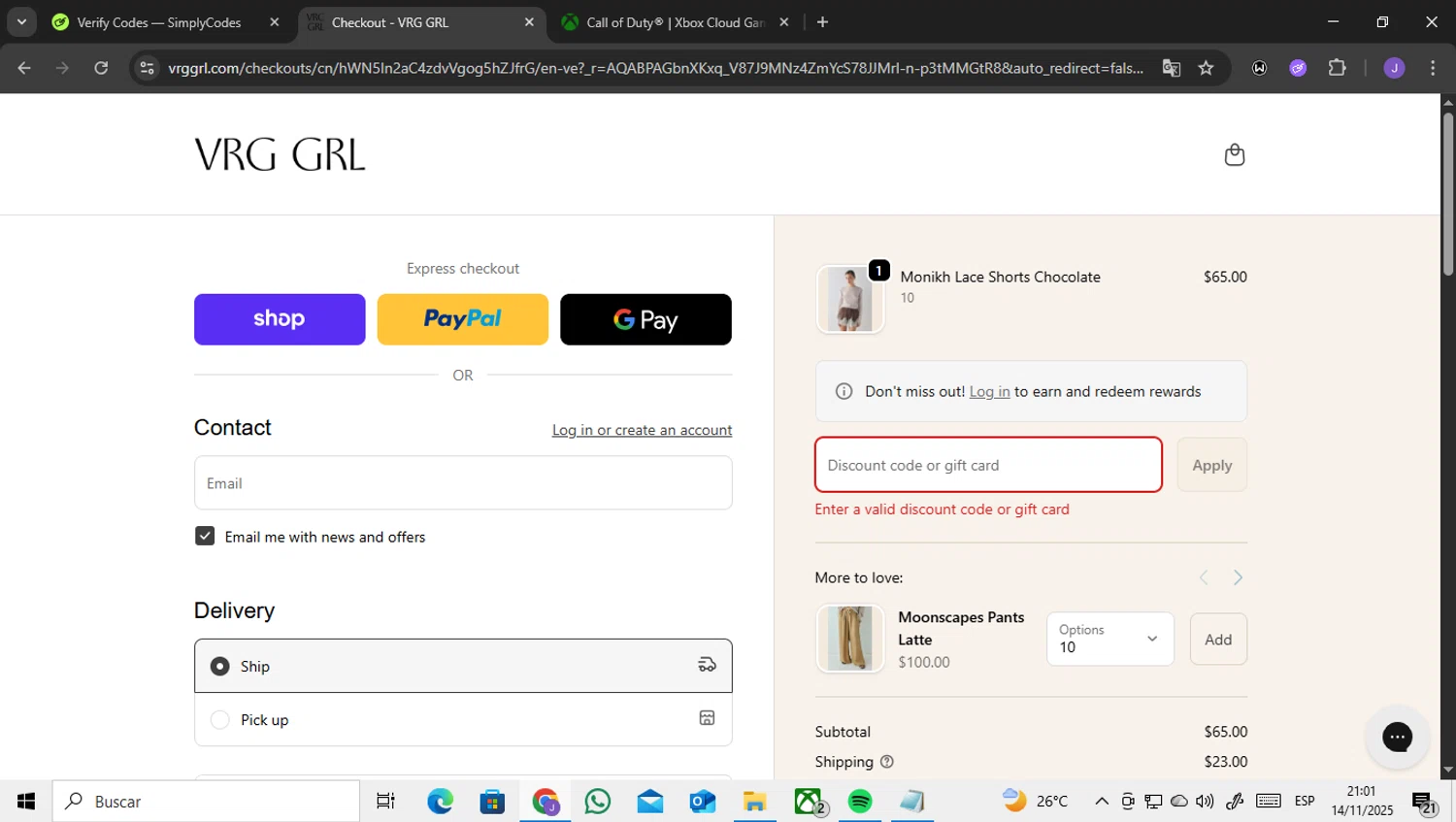Open Mail app from the taskbar
The height and width of the screenshot is (822, 1456).
pos(650,802)
